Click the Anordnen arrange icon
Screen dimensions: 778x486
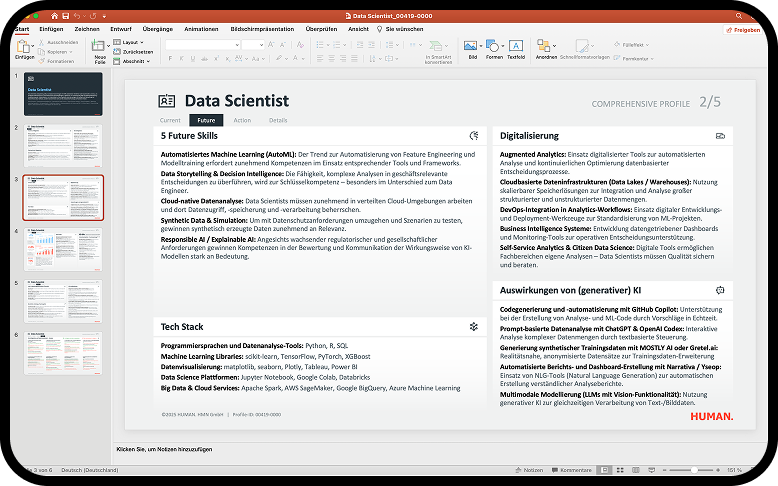point(546,47)
